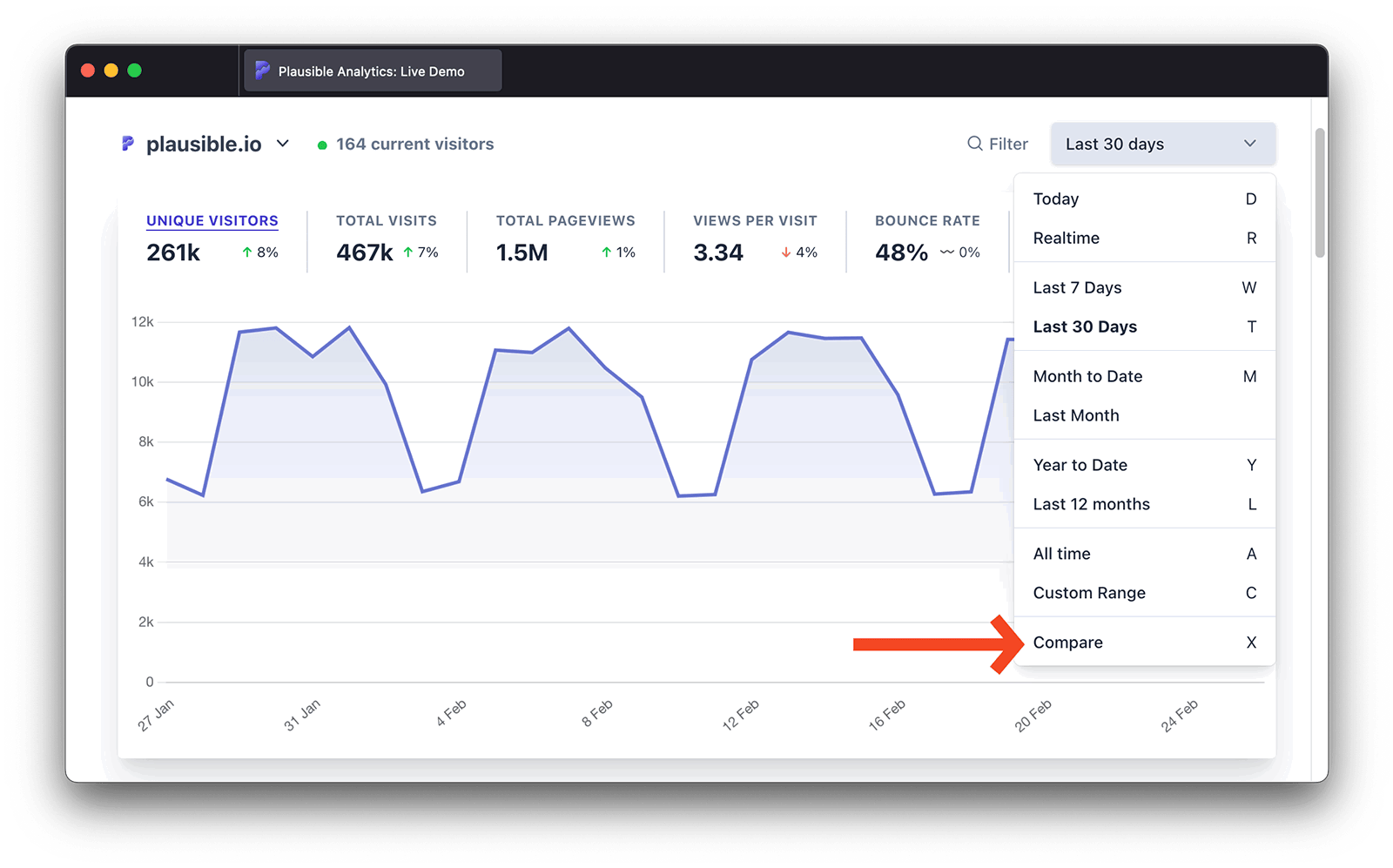Screen dimensions: 1393x868
Task: Select the Custom Range option
Action: (x=1088, y=593)
